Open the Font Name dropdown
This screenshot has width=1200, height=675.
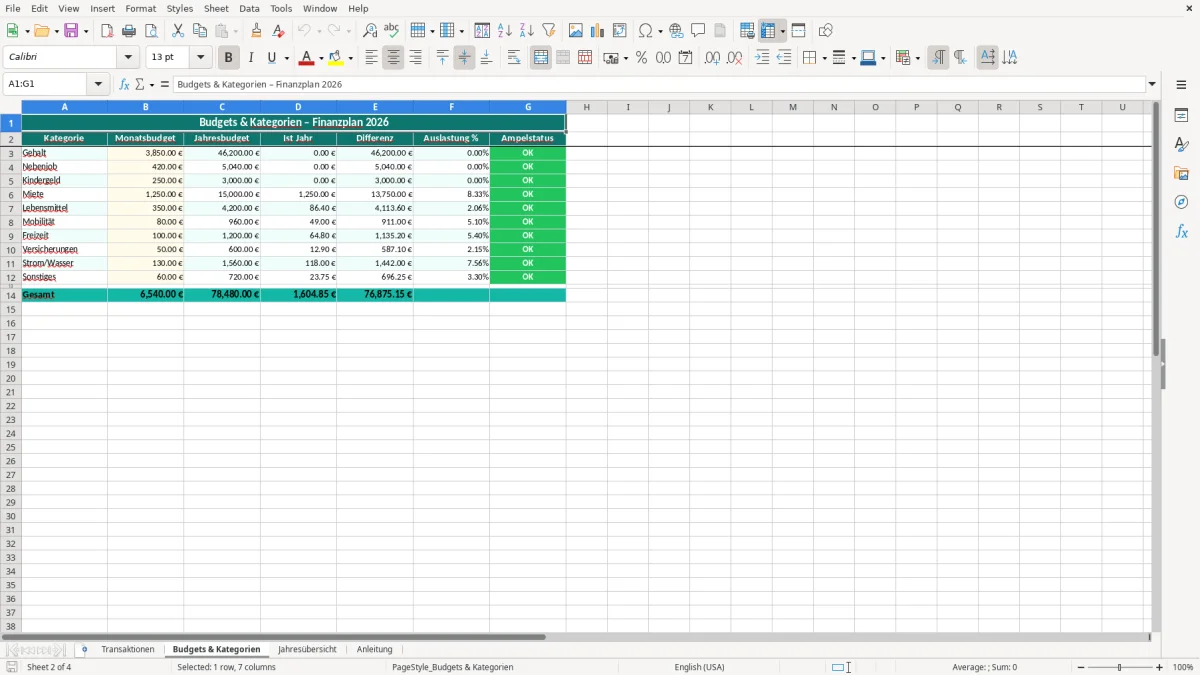pyautogui.click(x=128, y=58)
